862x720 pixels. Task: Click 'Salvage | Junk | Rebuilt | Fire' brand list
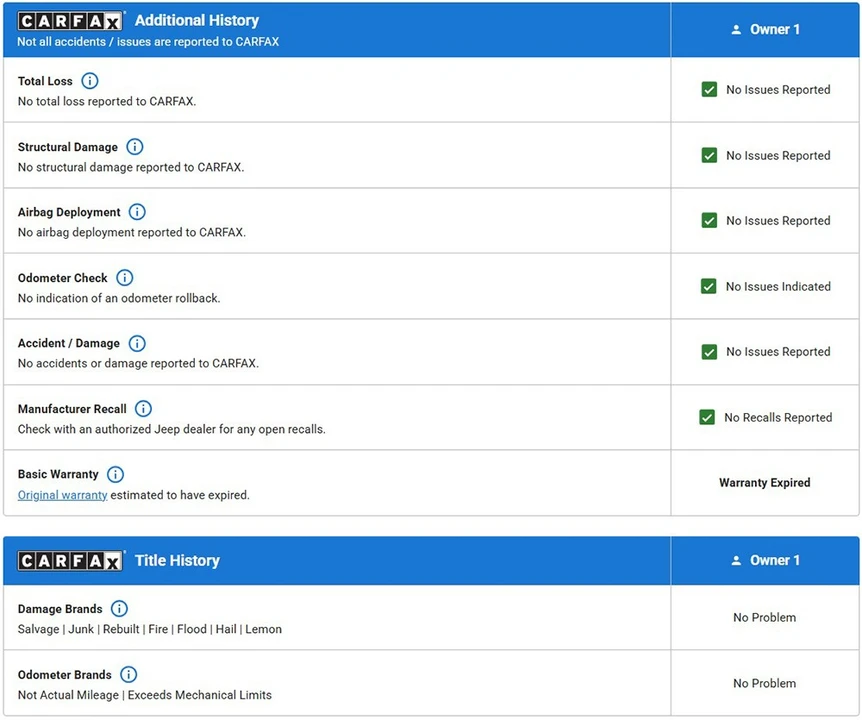(150, 629)
